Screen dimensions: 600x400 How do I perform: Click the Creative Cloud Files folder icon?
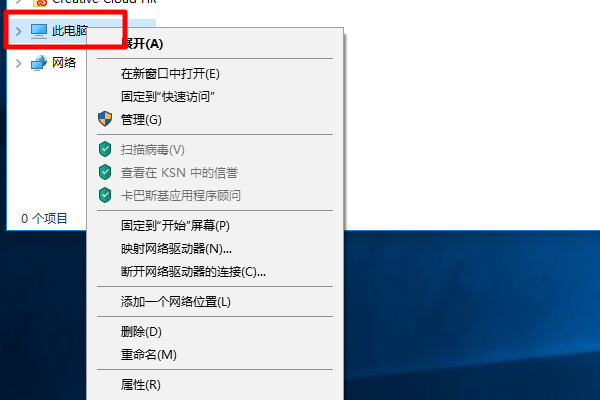coord(40,3)
